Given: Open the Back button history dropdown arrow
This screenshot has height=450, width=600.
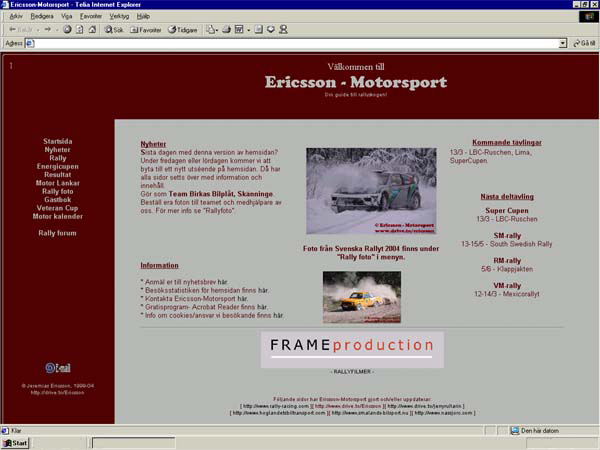Looking at the screenshot, I should pos(38,30).
